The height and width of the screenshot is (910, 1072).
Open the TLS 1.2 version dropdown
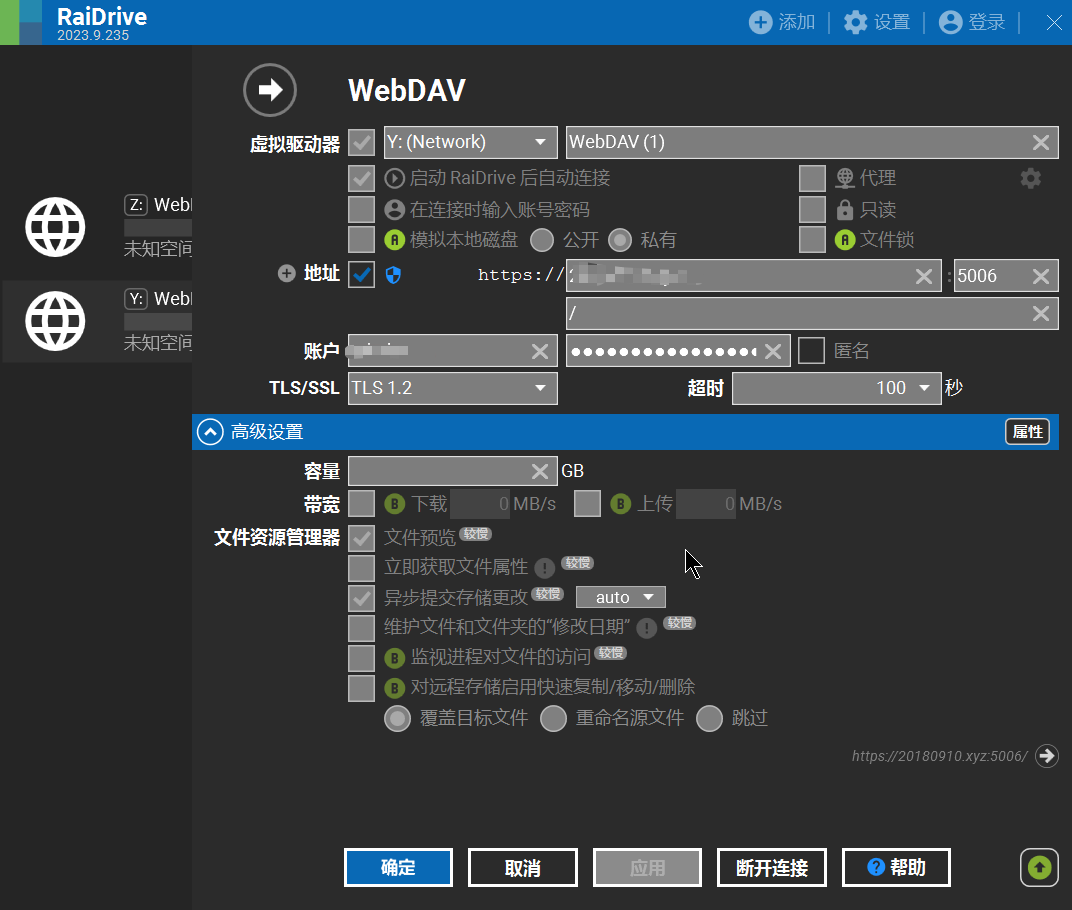click(453, 388)
